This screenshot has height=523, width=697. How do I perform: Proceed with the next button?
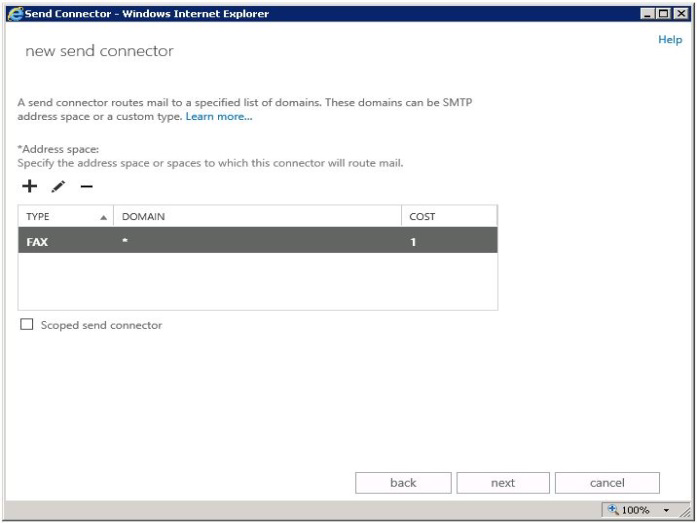503,483
